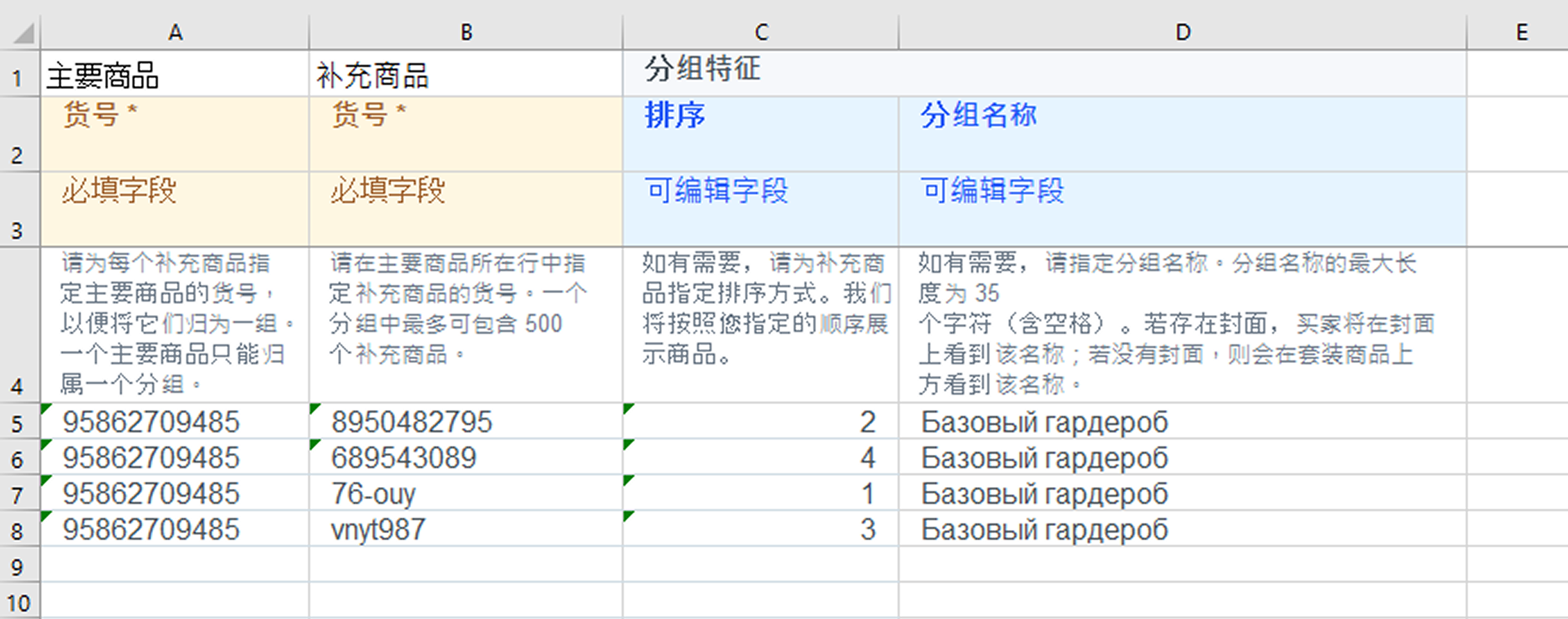Click cell containing 8950482795
The height and width of the screenshot is (619, 1568).
pyautogui.click(x=411, y=422)
